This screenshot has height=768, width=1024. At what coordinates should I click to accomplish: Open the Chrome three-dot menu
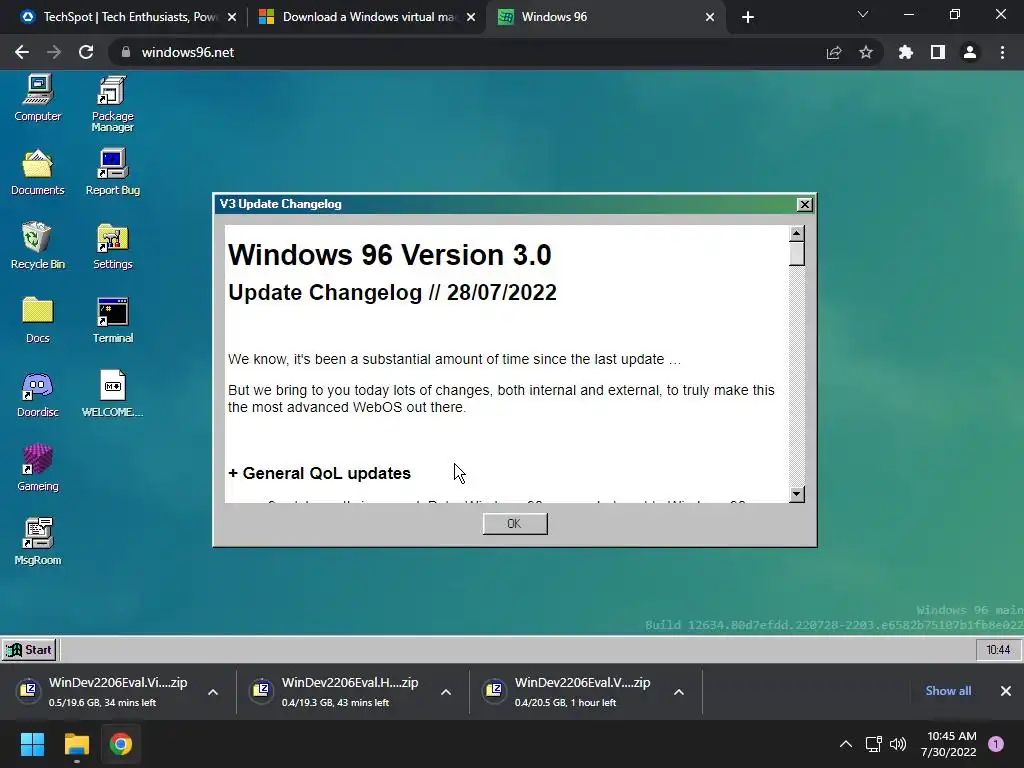[1002, 52]
